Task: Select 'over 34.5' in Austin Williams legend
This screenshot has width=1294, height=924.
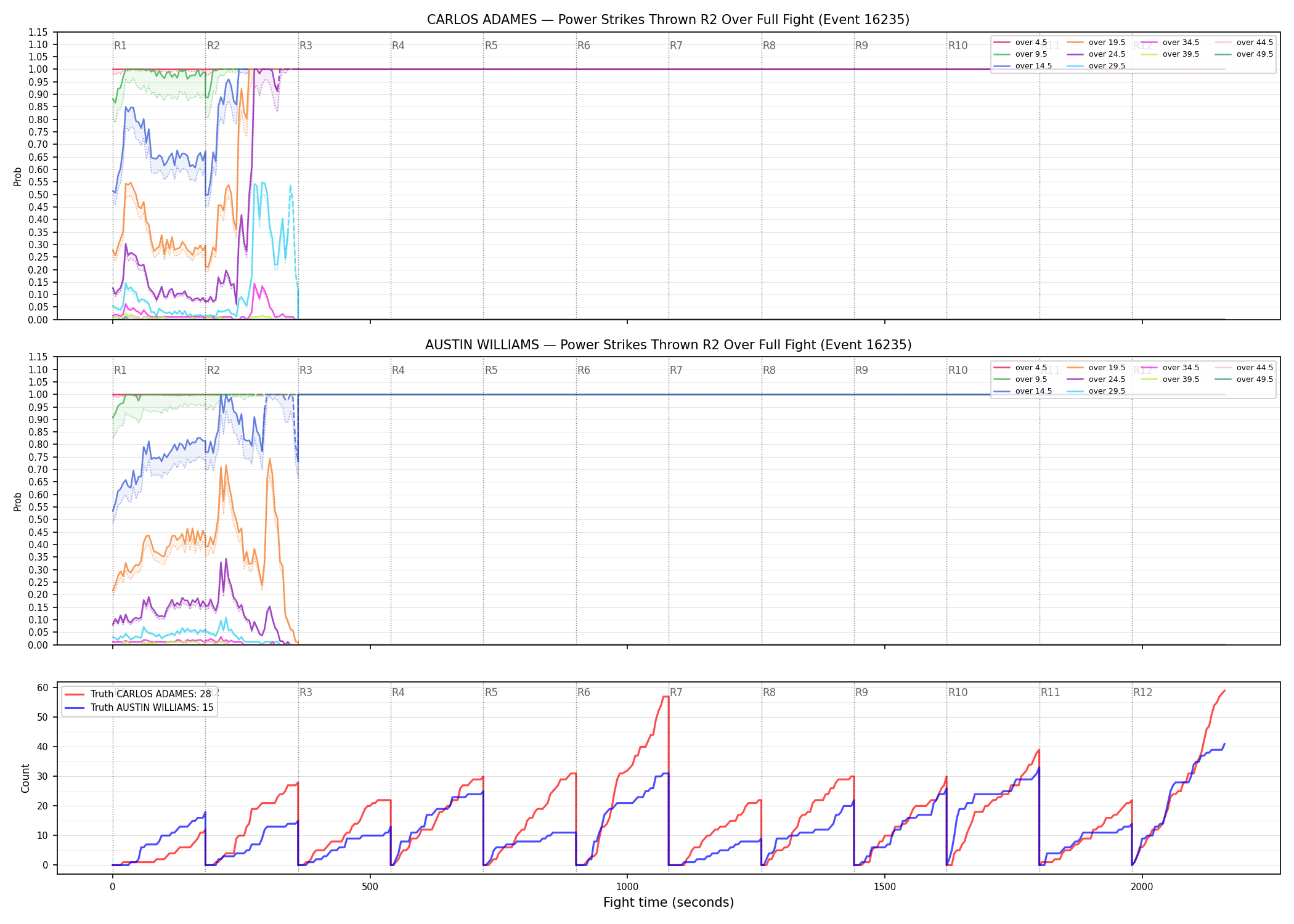Action: tap(1170, 368)
